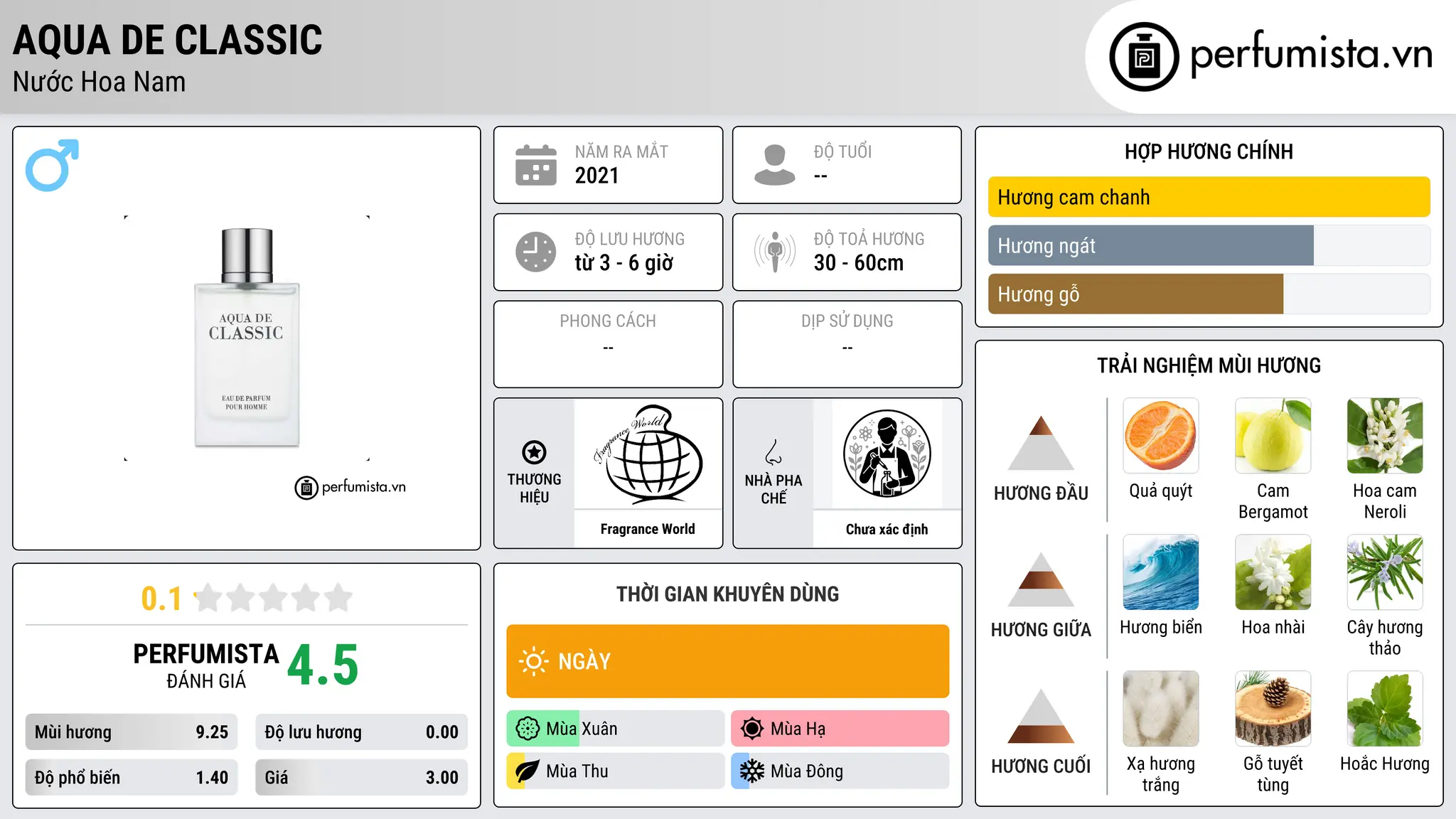
Task: Click the Hoa cam Neroli flower image
Action: [x=1385, y=436]
